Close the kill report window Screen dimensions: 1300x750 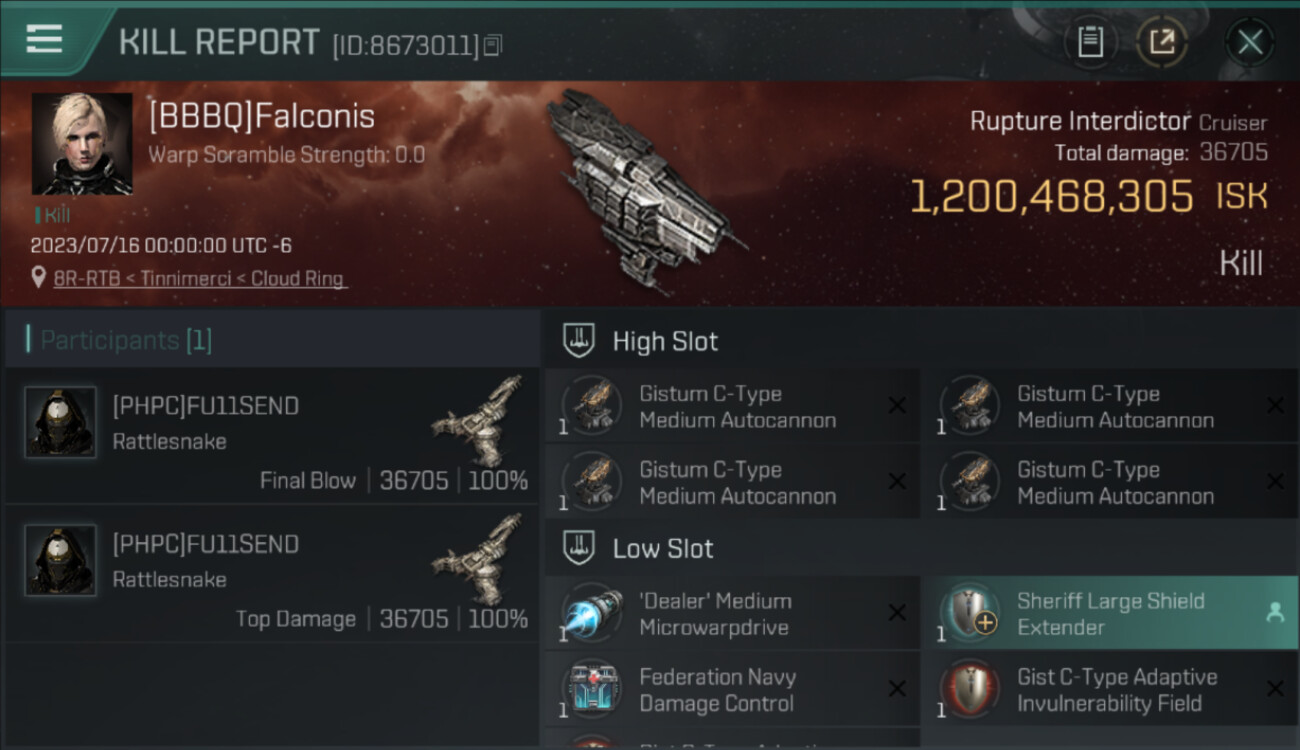(1250, 42)
